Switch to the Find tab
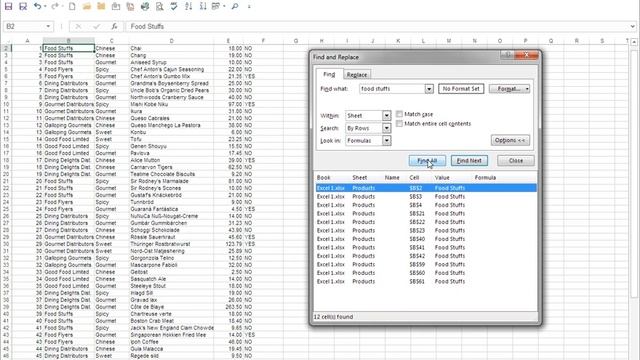 [329, 74]
